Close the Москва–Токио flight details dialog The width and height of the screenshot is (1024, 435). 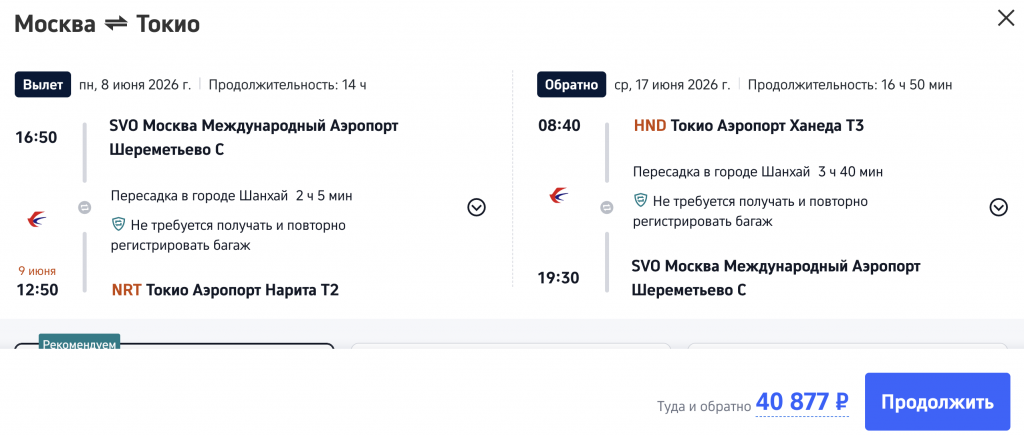click(1003, 17)
